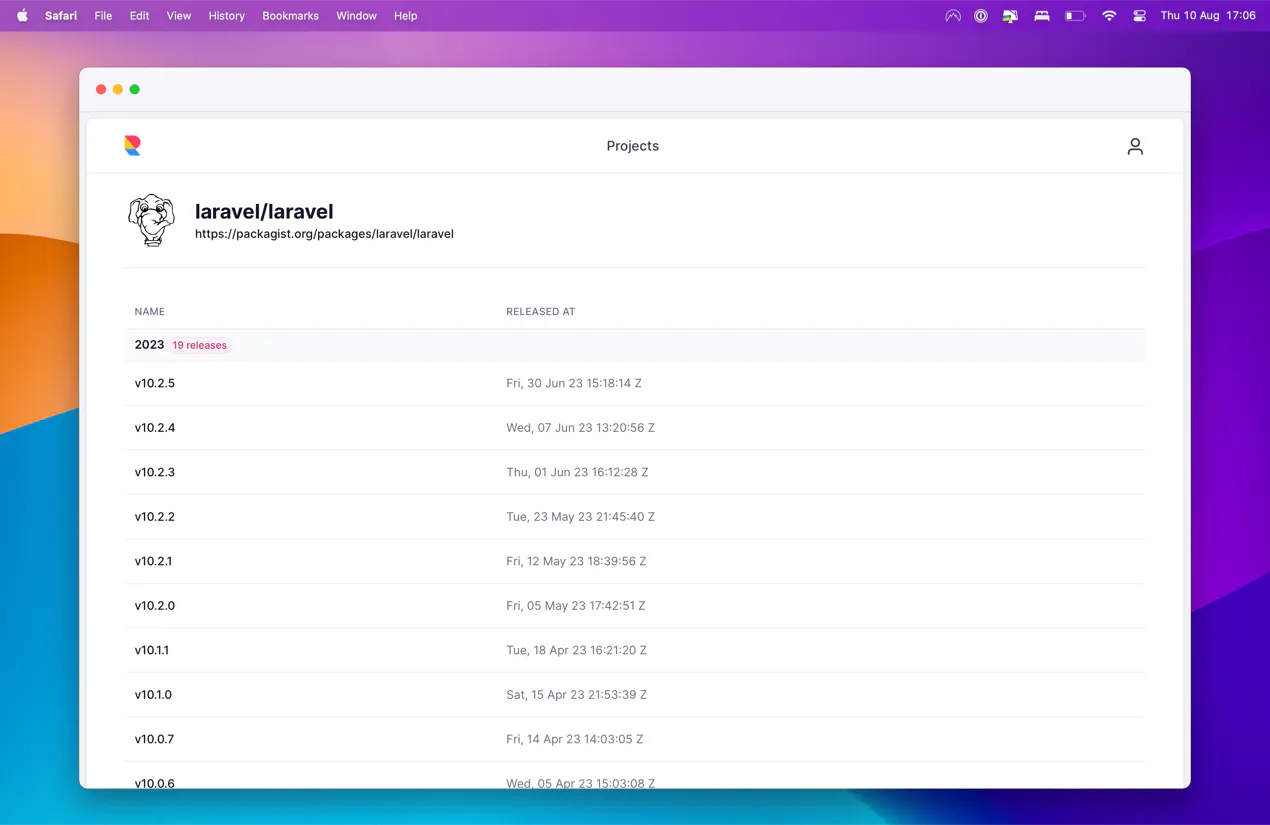Open the Window menu

click(x=356, y=16)
